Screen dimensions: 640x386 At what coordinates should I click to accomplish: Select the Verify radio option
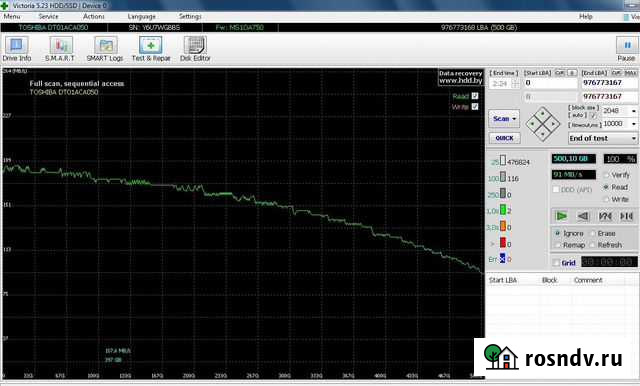point(606,175)
